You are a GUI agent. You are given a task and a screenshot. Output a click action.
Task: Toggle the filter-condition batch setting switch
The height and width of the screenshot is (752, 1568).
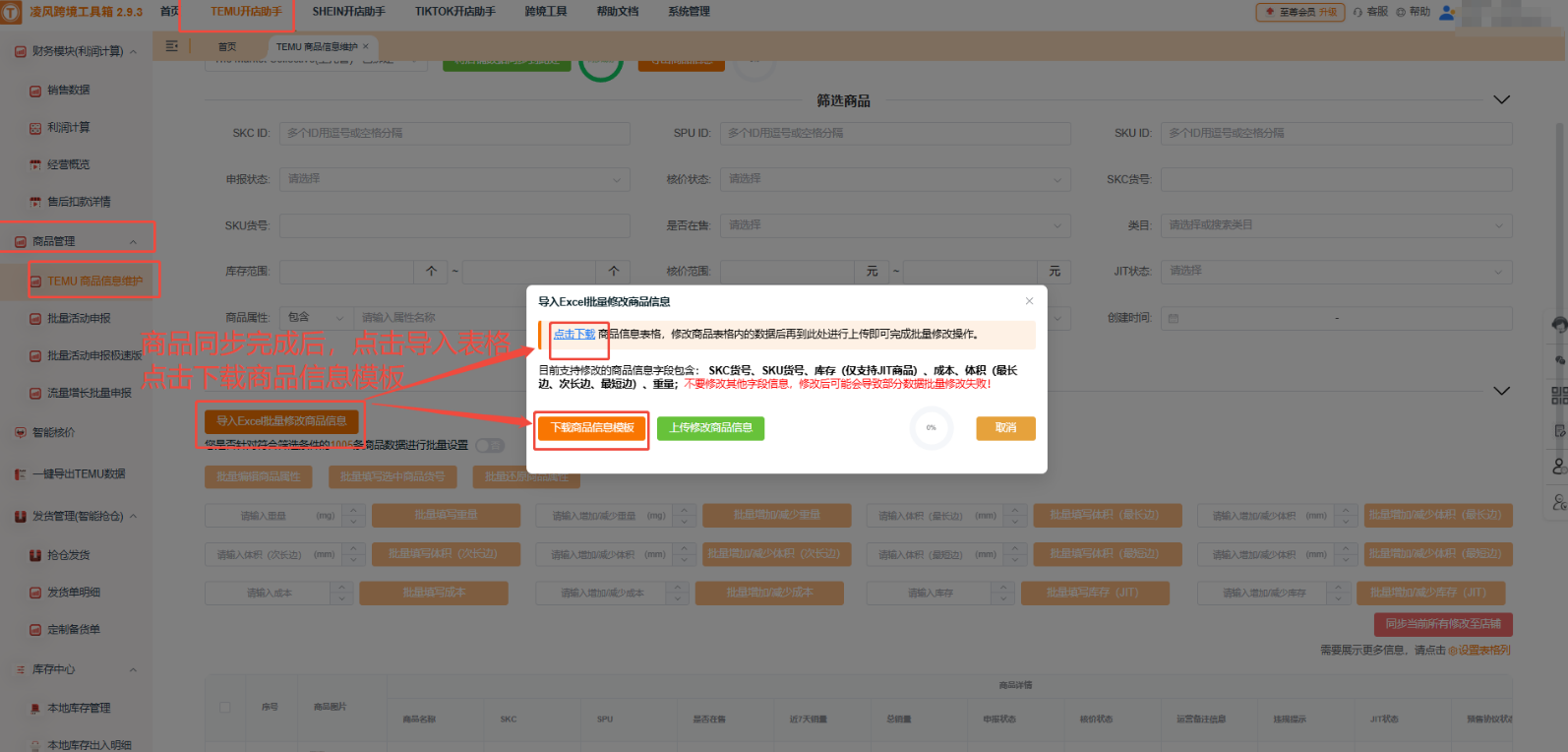point(490,446)
